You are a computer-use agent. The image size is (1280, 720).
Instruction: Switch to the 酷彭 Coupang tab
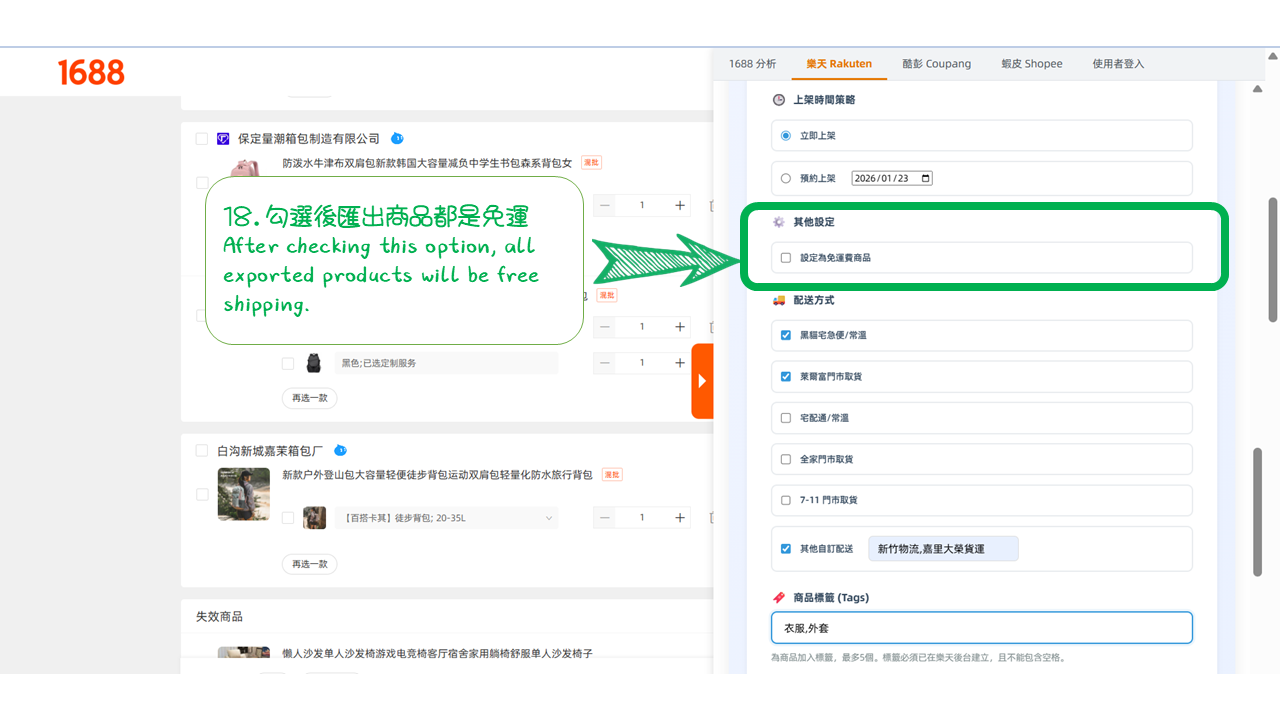[936, 62]
